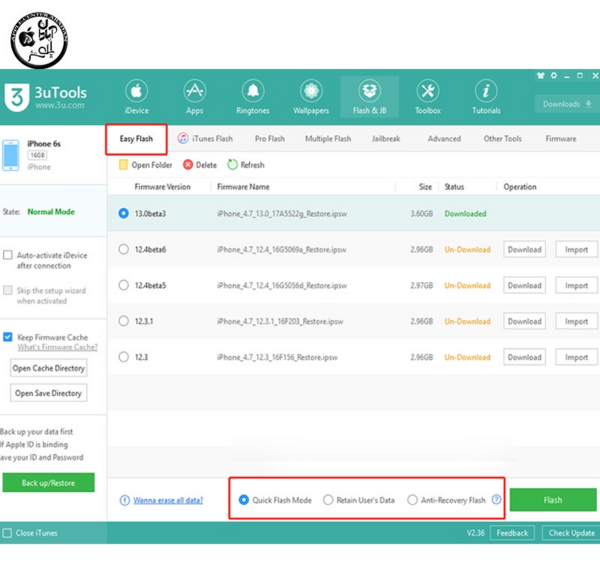Screen dimensions: 600x574
Task: Open the Firmware tab
Action: pos(561,139)
